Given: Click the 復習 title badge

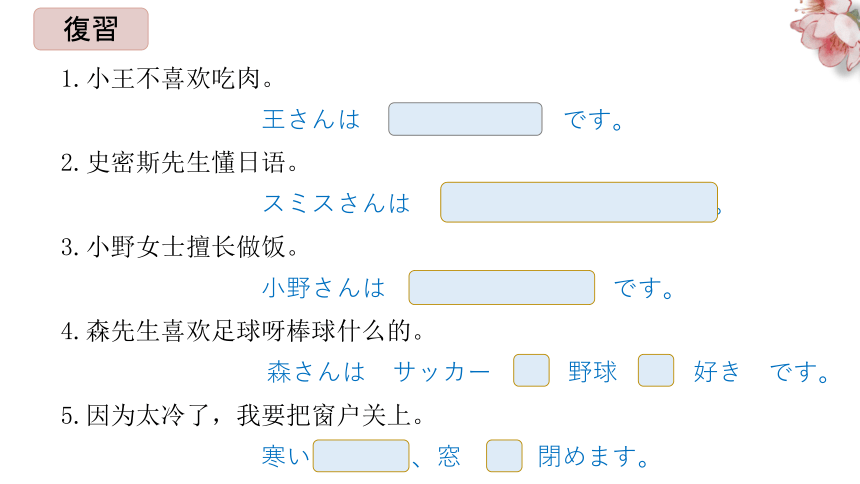Looking at the screenshot, I should (91, 29).
